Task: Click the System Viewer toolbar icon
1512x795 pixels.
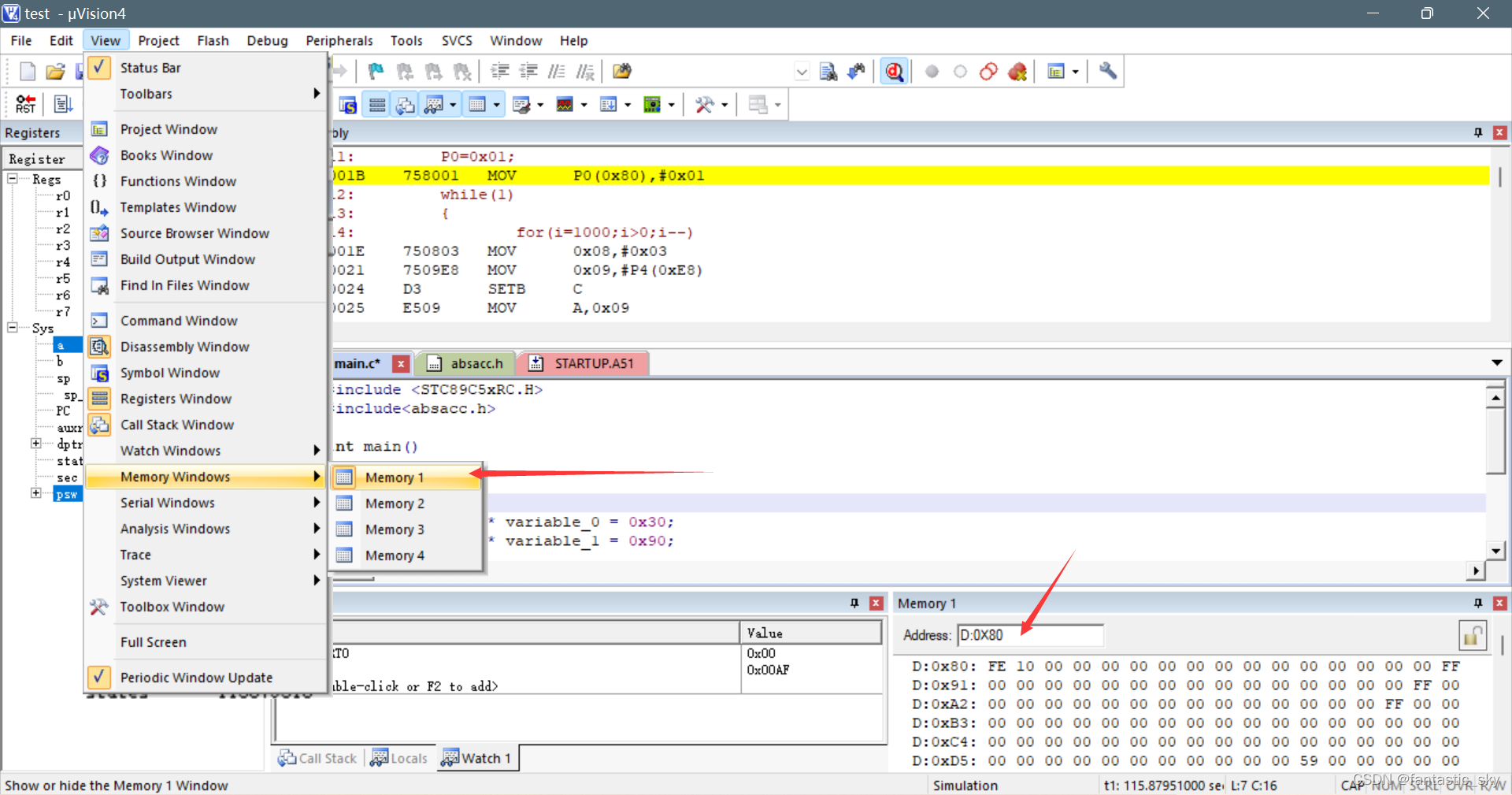Action: (x=652, y=105)
